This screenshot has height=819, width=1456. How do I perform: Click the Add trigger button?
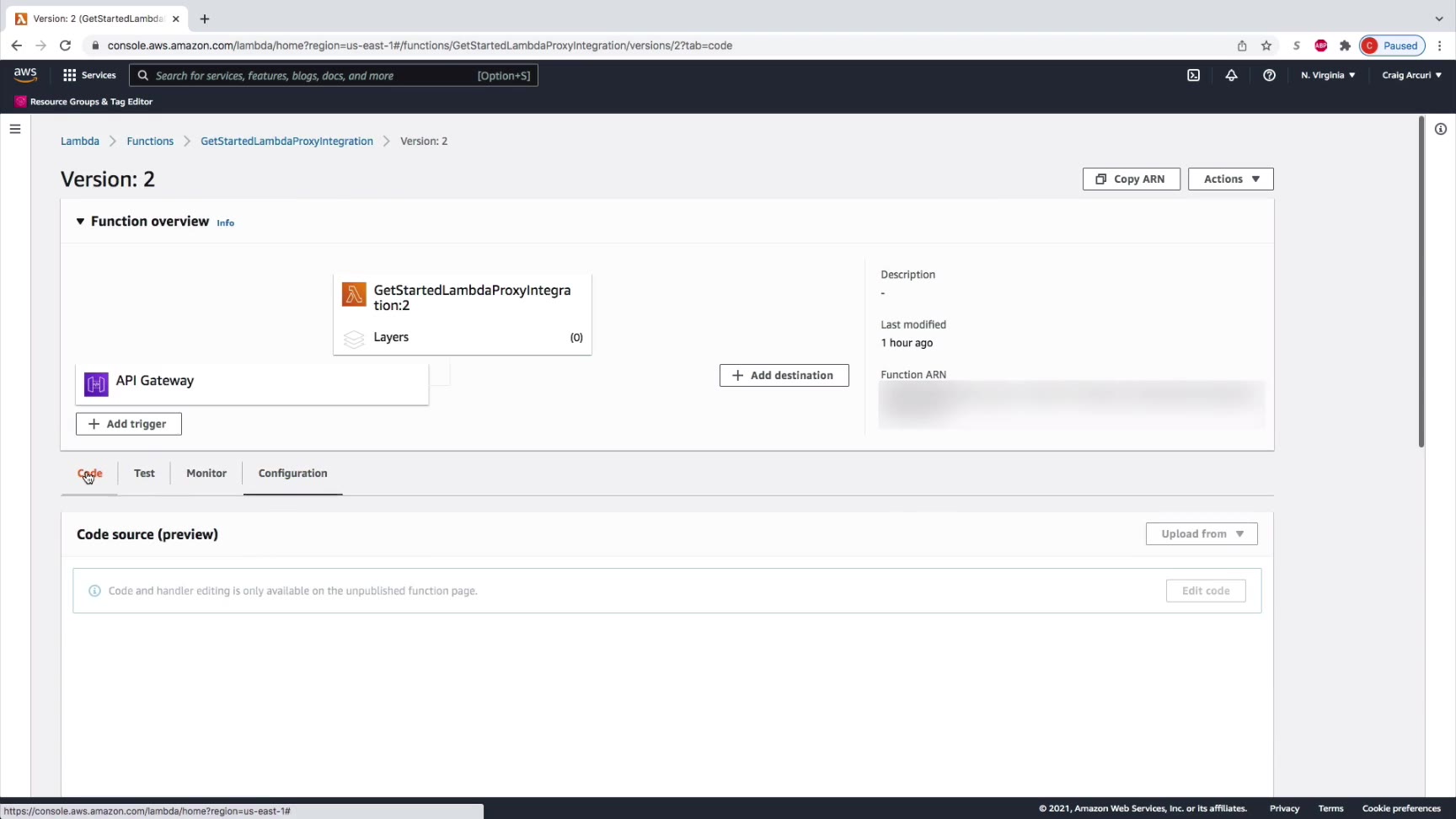pos(129,424)
